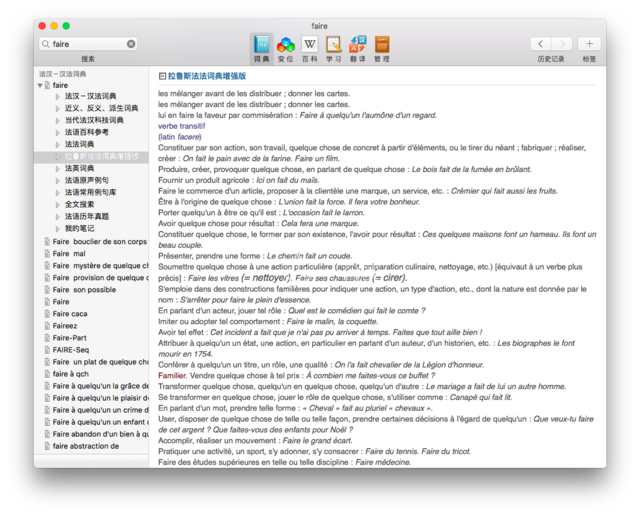Open the dictionary (词典) toolbar icon

click(x=261, y=44)
